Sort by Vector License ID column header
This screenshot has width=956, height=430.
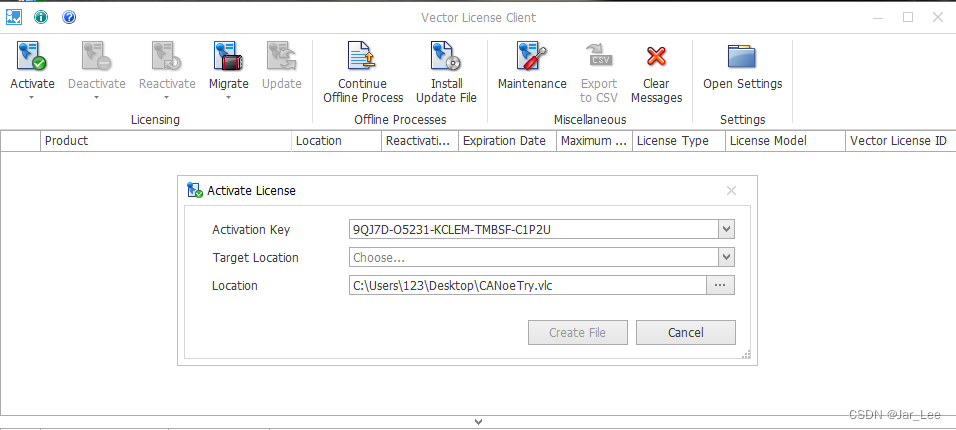tap(901, 141)
